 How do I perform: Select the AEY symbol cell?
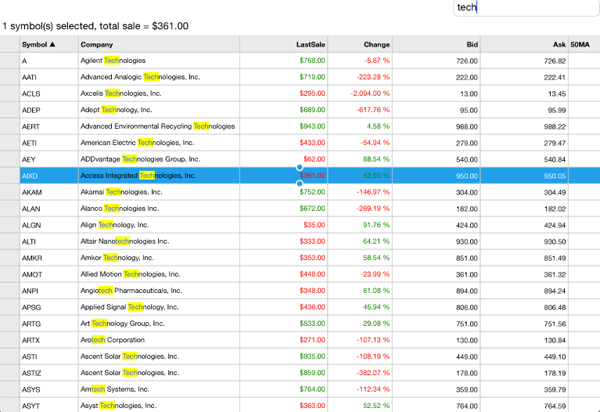click(x=49, y=160)
